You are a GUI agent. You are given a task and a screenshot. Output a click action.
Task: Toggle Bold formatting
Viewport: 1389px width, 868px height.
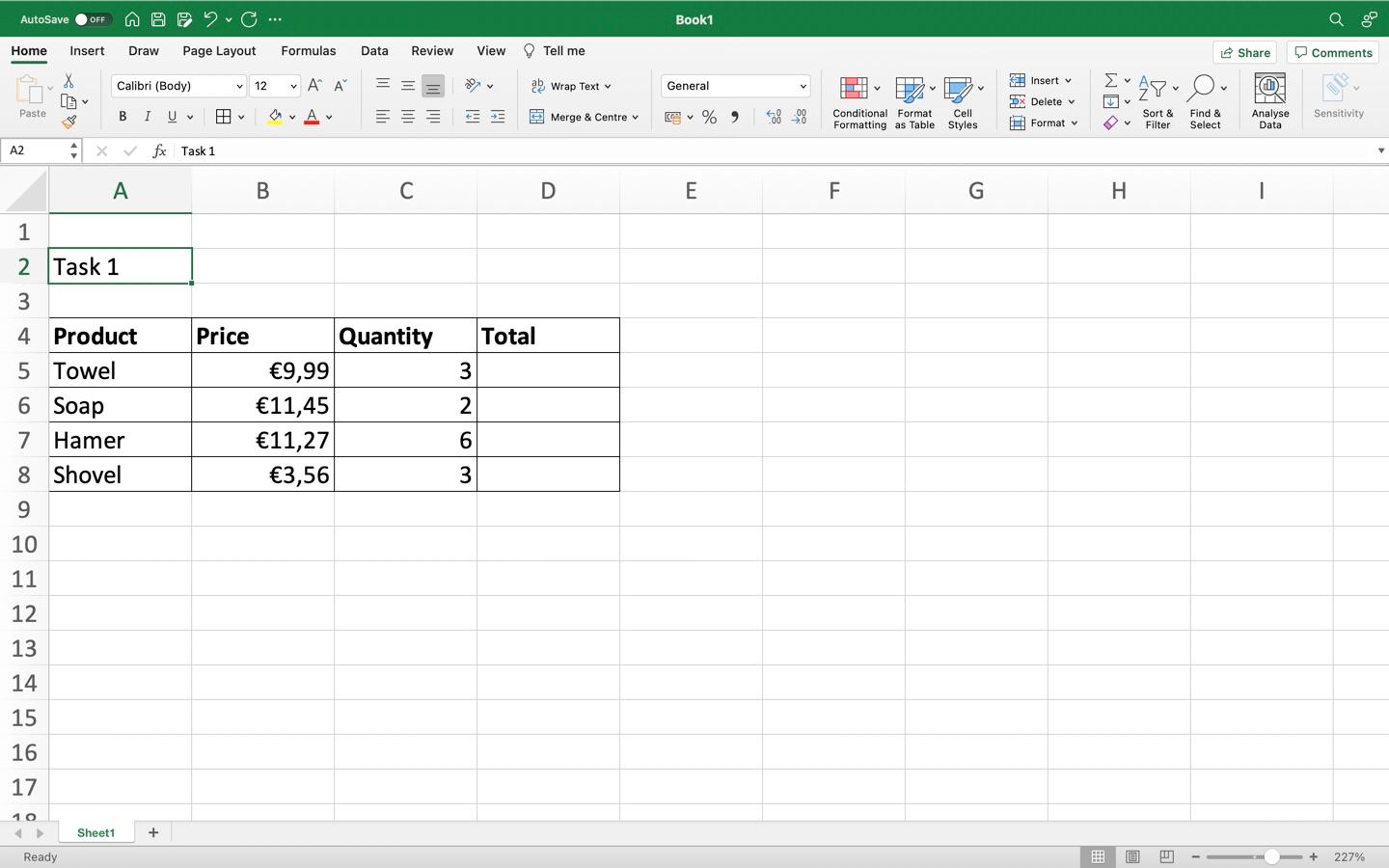click(x=123, y=117)
